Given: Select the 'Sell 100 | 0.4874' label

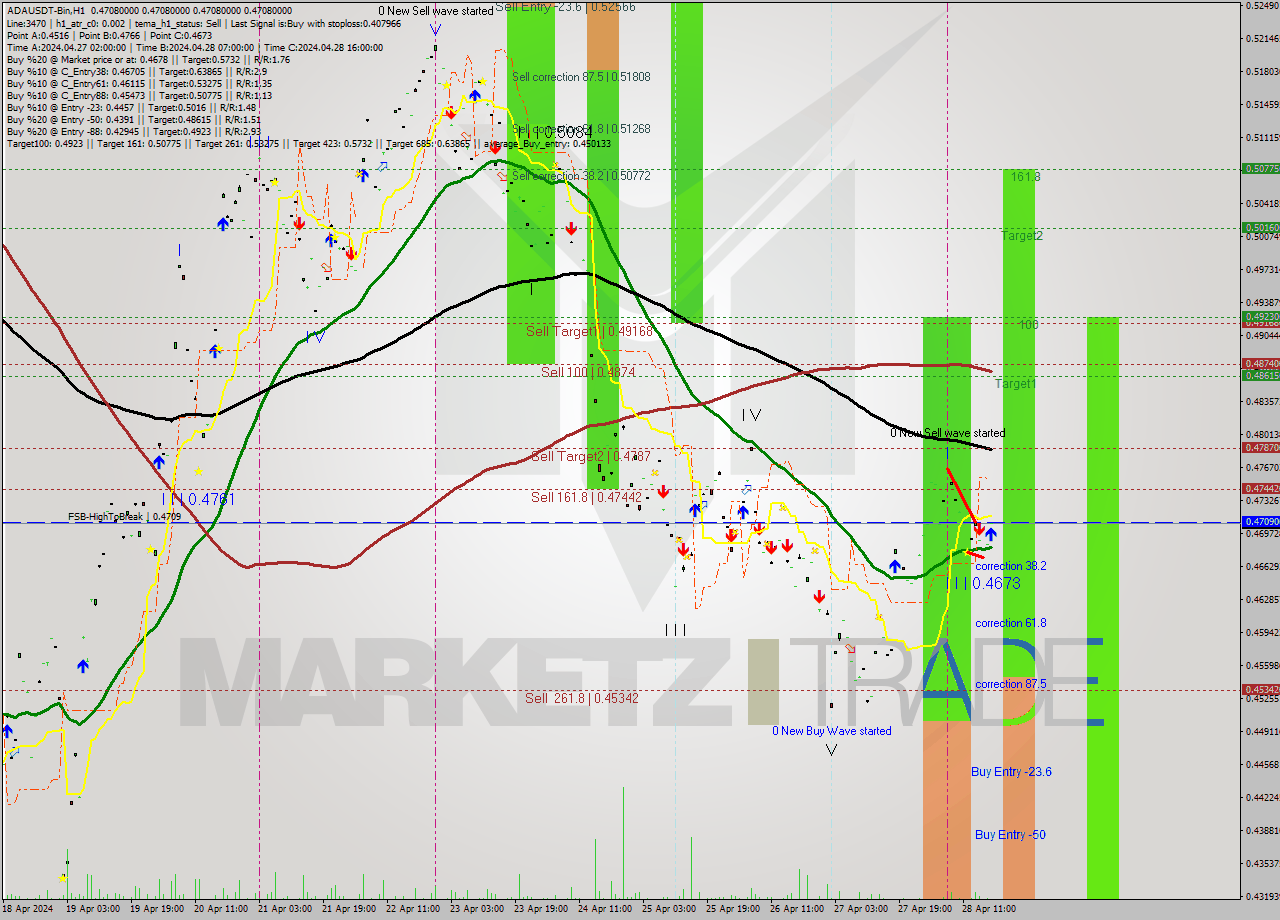Looking at the screenshot, I should (588, 372).
